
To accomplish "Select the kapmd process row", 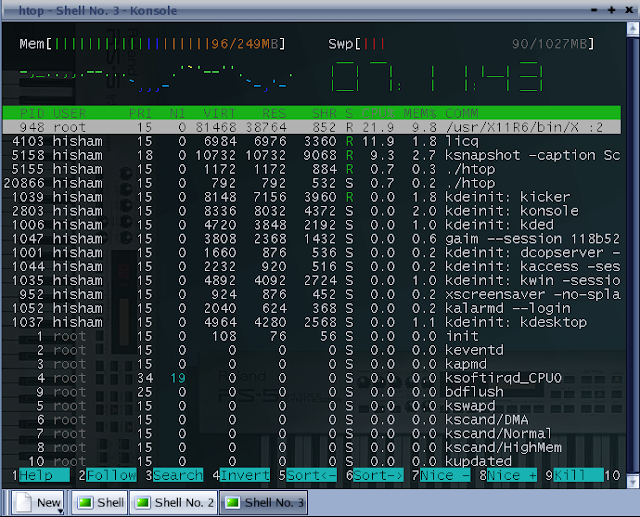I will click(x=312, y=364).
